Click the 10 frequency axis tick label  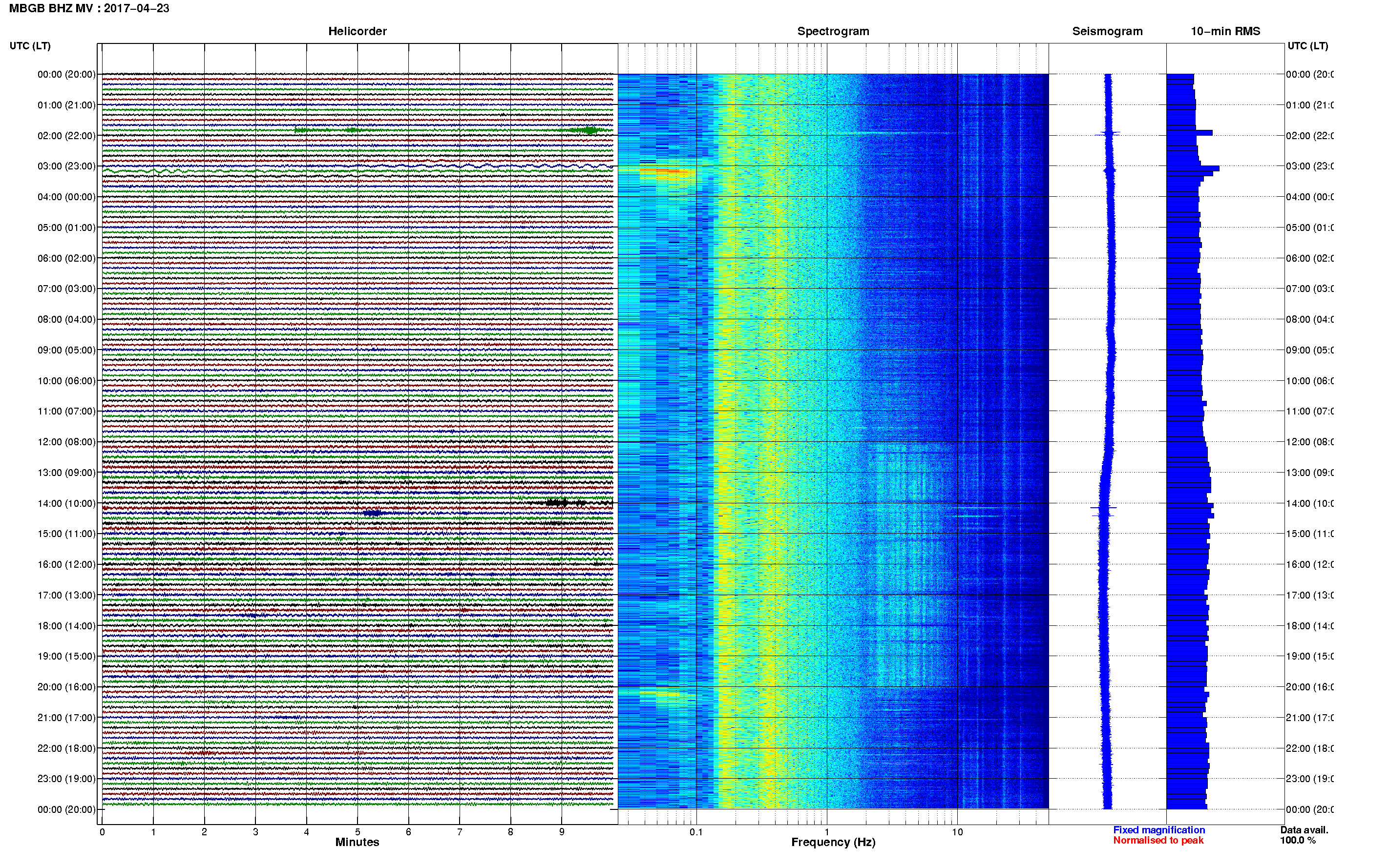point(957,832)
